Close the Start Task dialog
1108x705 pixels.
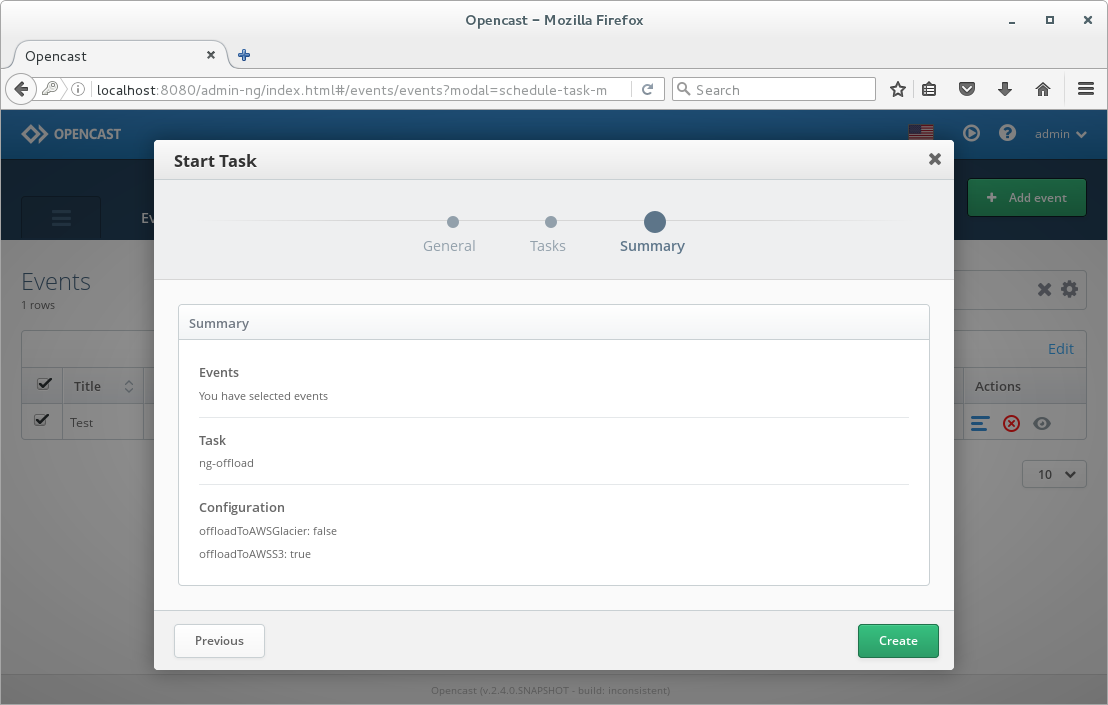point(934,159)
